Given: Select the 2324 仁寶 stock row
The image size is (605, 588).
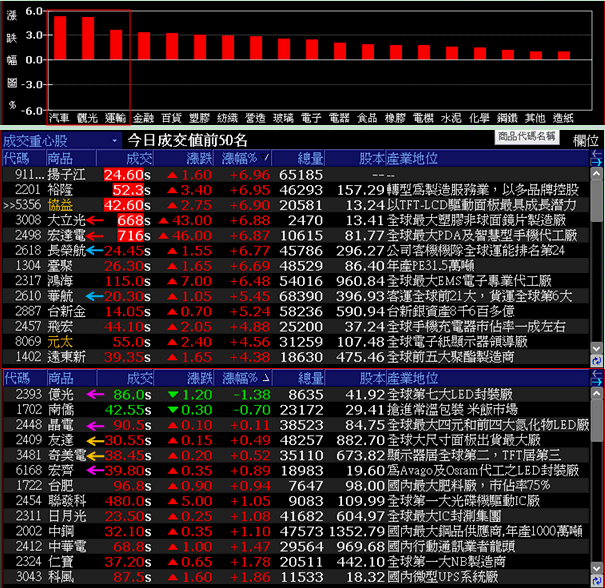Looking at the screenshot, I should click(x=296, y=562).
